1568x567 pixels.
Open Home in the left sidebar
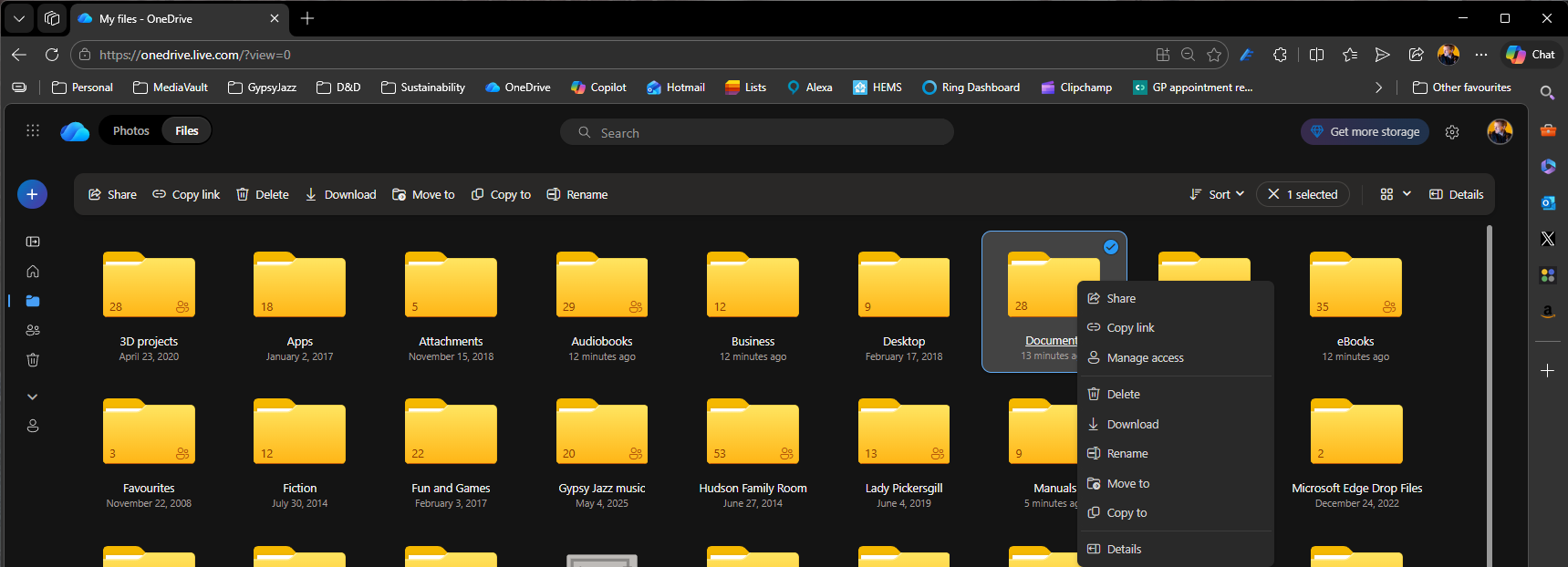[33, 272]
